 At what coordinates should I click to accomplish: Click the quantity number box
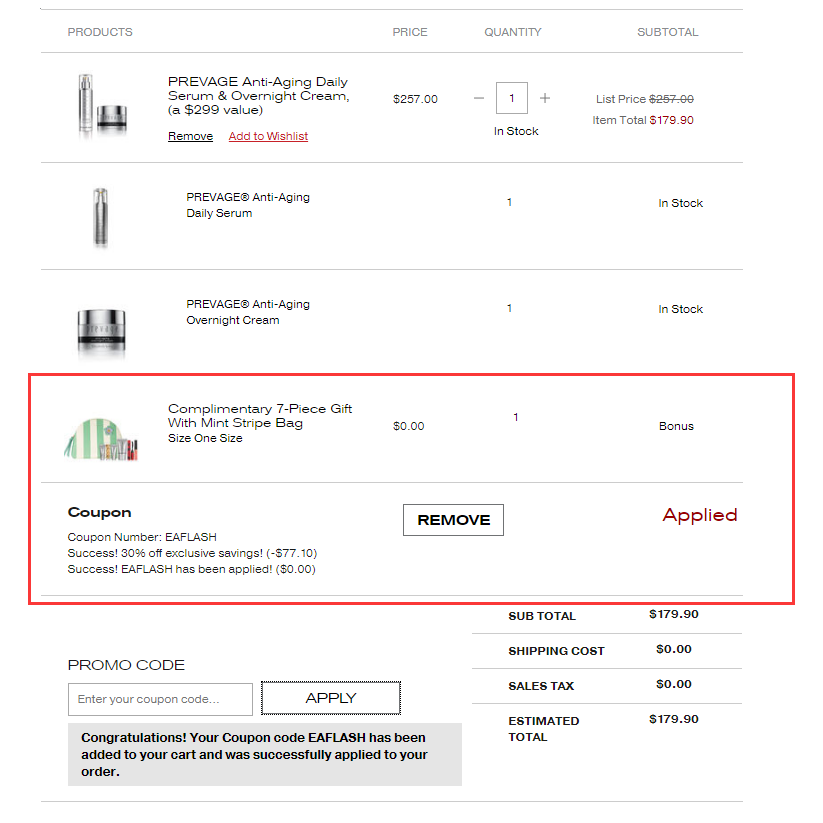click(x=512, y=98)
